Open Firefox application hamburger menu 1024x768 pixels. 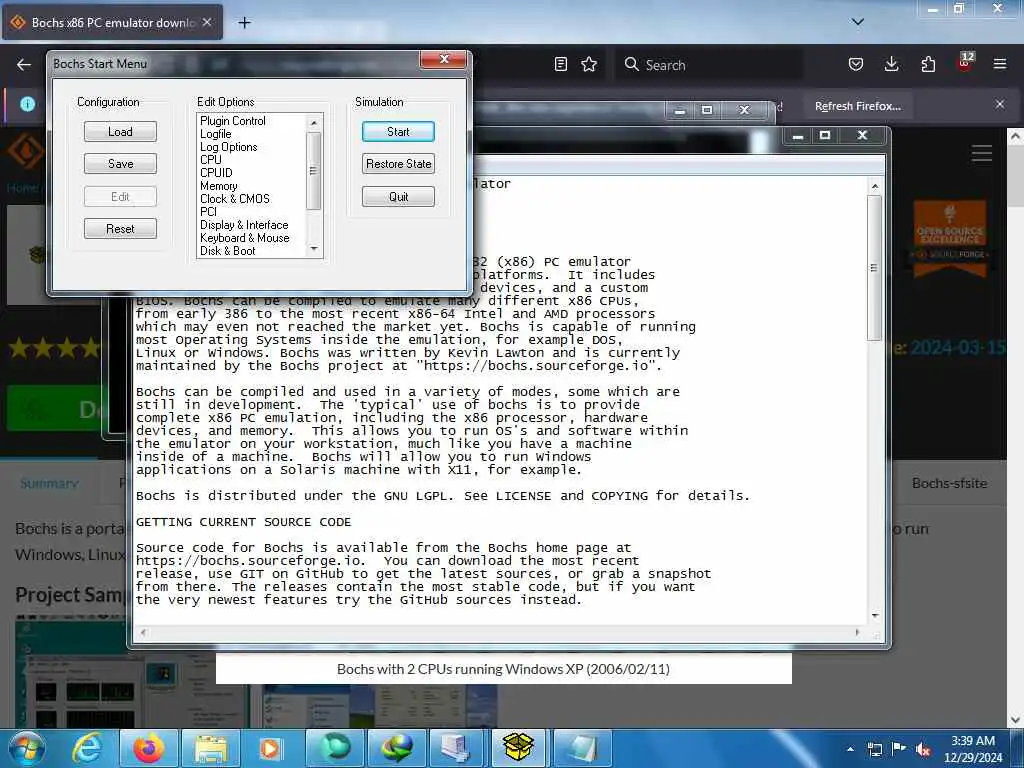pyautogui.click(x=1000, y=64)
